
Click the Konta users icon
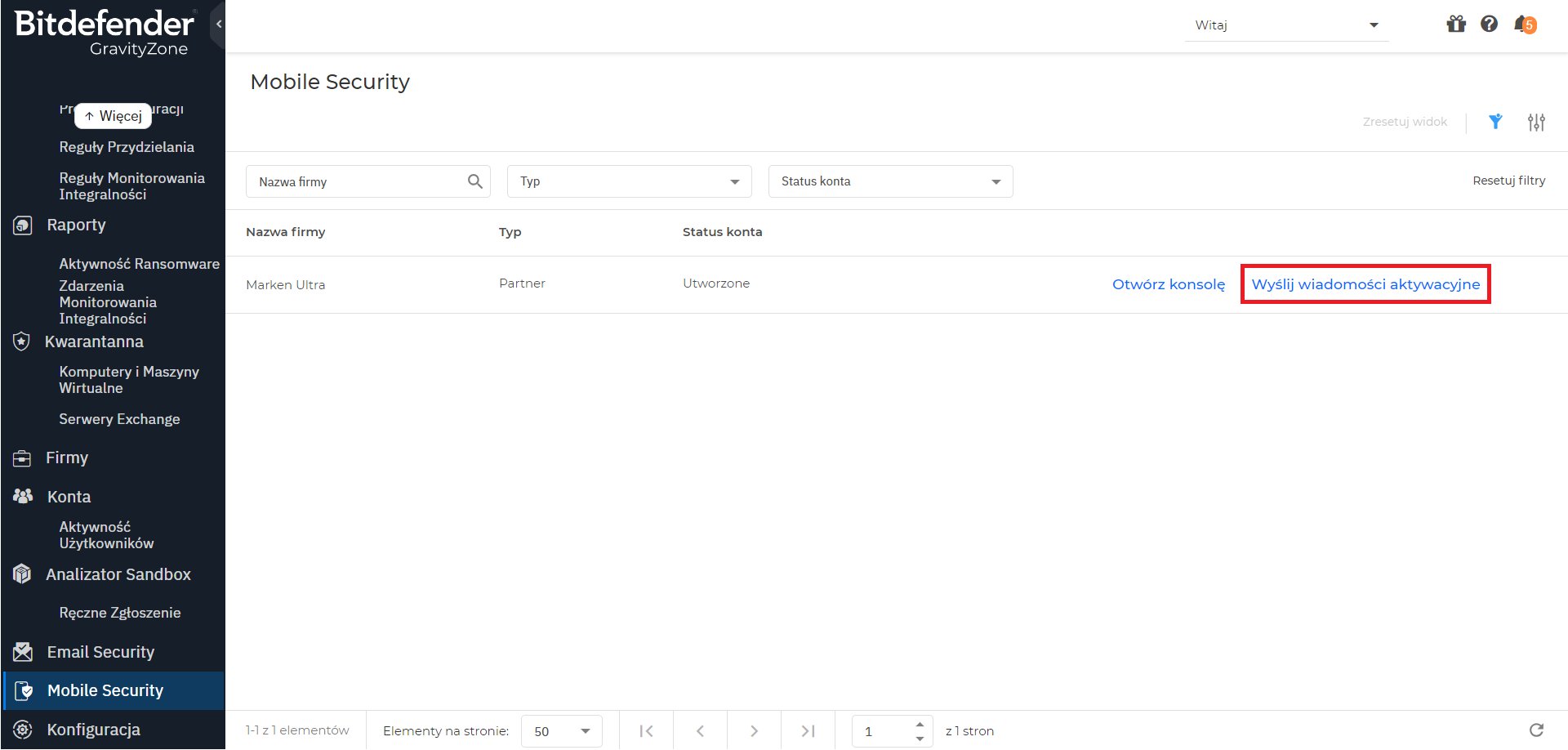pos(23,496)
